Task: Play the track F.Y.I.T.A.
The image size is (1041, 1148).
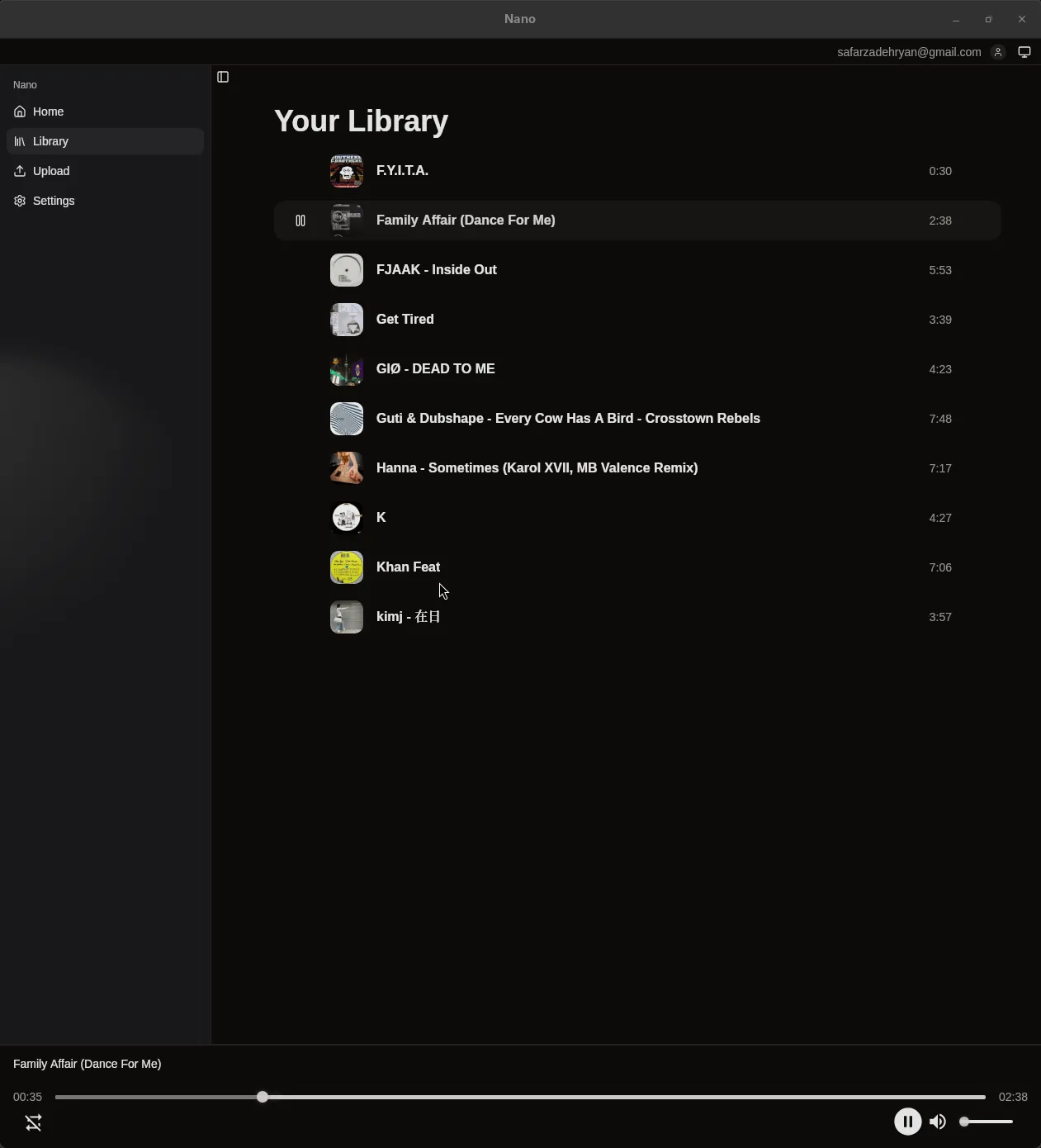Action: click(x=402, y=171)
